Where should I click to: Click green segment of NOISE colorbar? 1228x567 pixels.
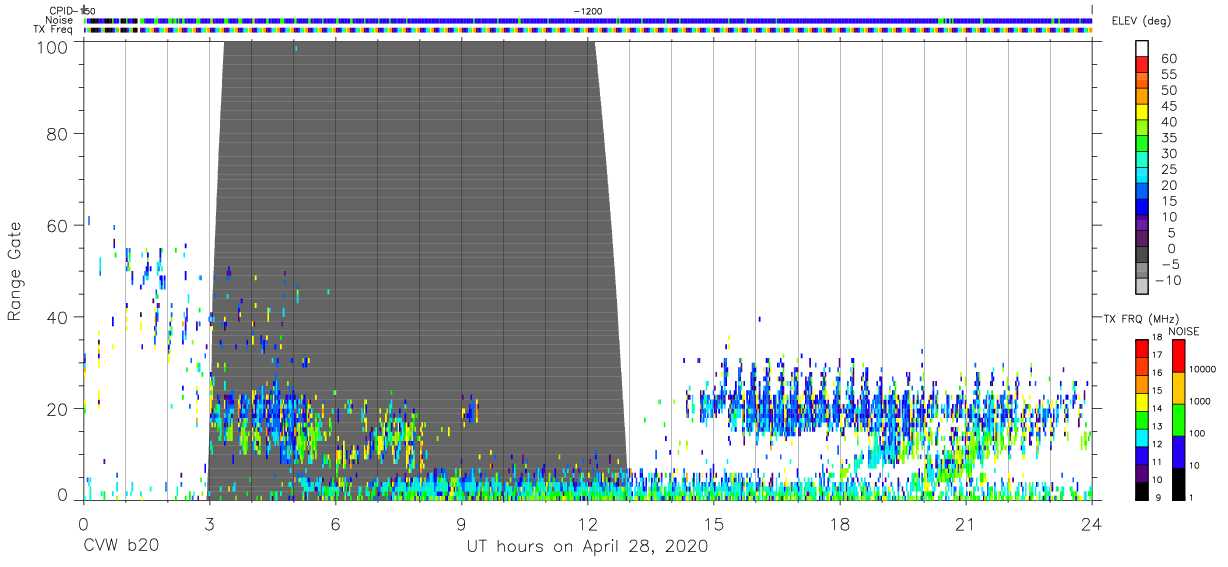(x=1178, y=420)
